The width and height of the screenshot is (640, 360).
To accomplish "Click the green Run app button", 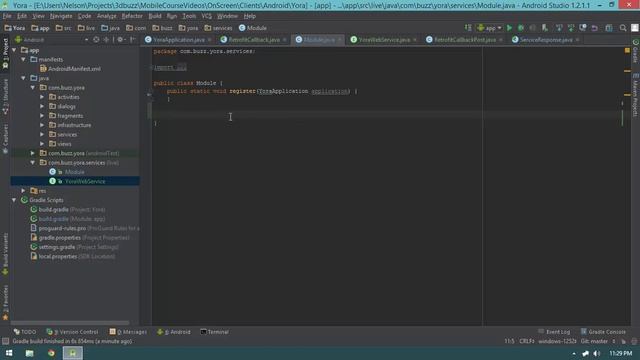I will [509, 28].
